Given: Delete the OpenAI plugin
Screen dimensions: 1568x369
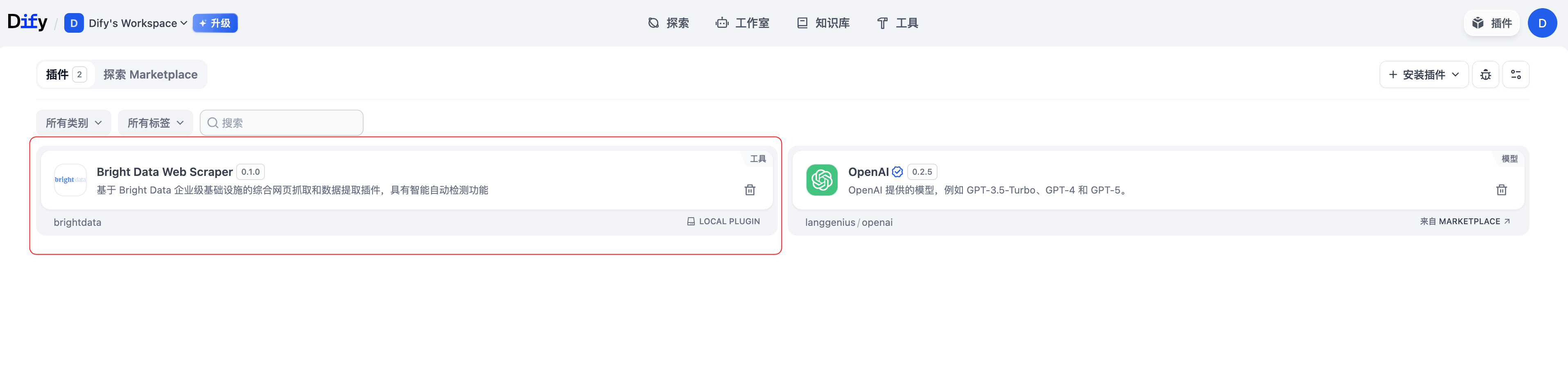Looking at the screenshot, I should (1502, 190).
